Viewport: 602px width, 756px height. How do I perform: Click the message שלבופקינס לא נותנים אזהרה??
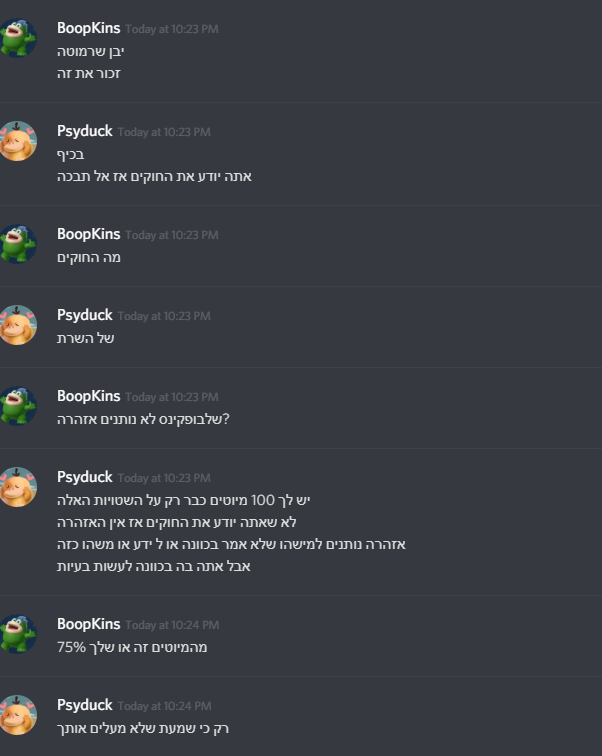(143, 419)
